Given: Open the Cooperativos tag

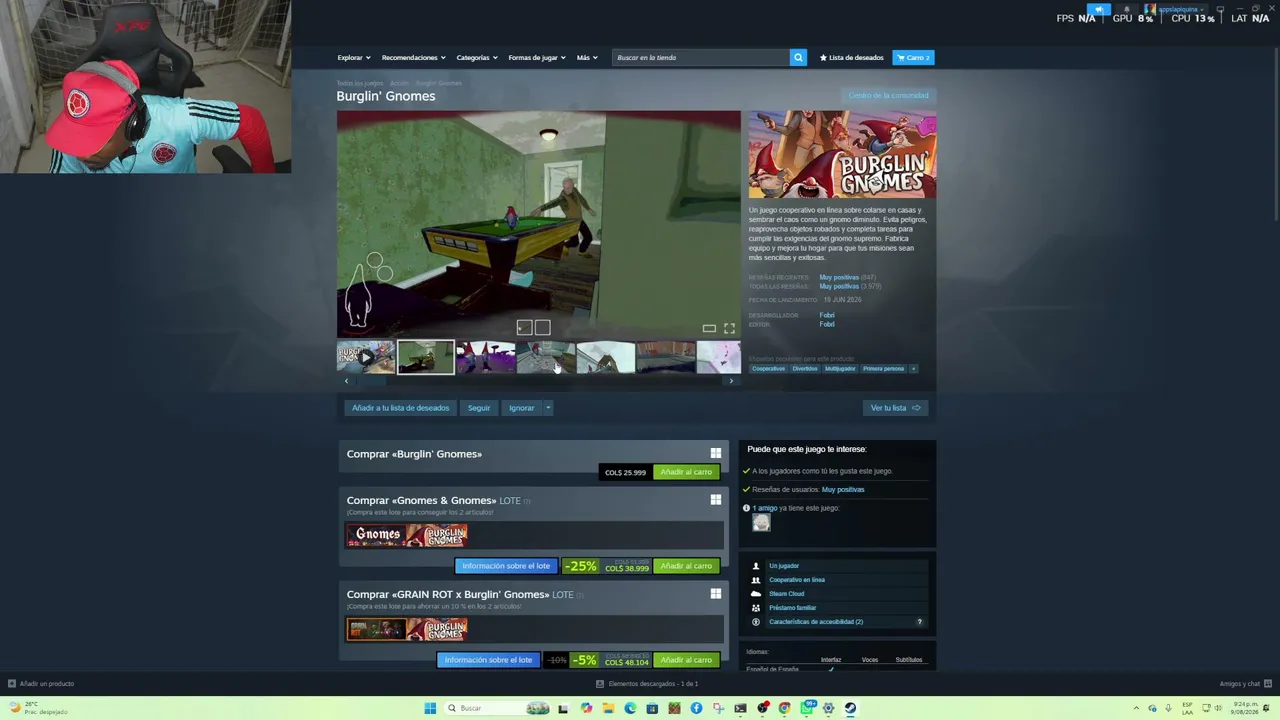Looking at the screenshot, I should click(768, 369).
